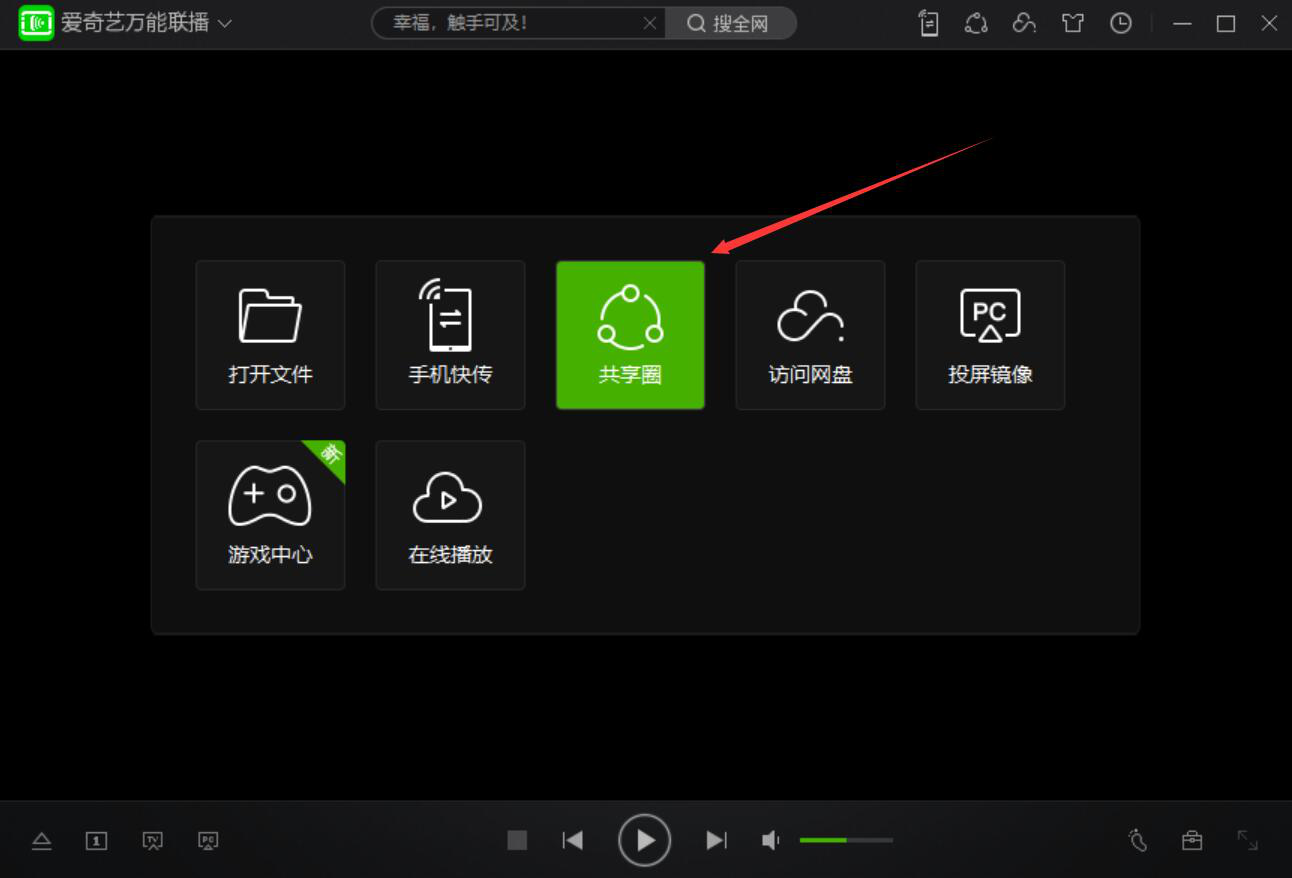The width and height of the screenshot is (1292, 878).
Task: Click the boxed number 1 icon
Action: pyautogui.click(x=96, y=841)
